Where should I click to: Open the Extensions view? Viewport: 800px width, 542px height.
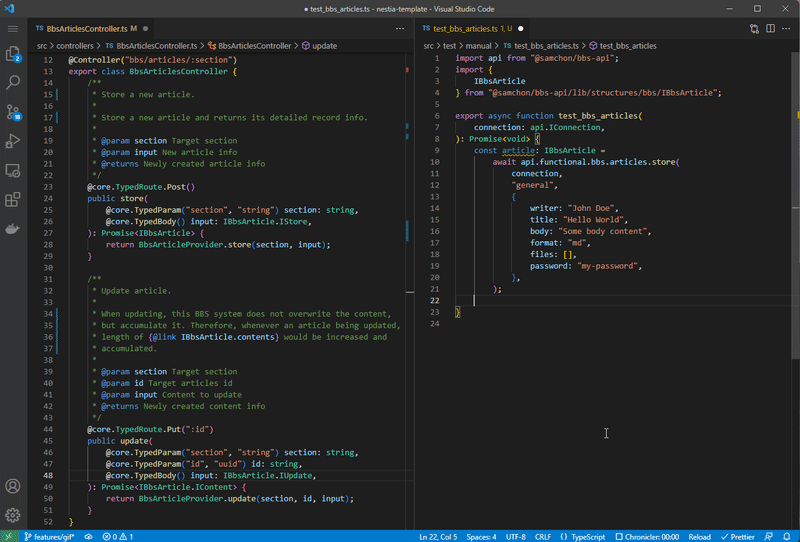pos(13,200)
